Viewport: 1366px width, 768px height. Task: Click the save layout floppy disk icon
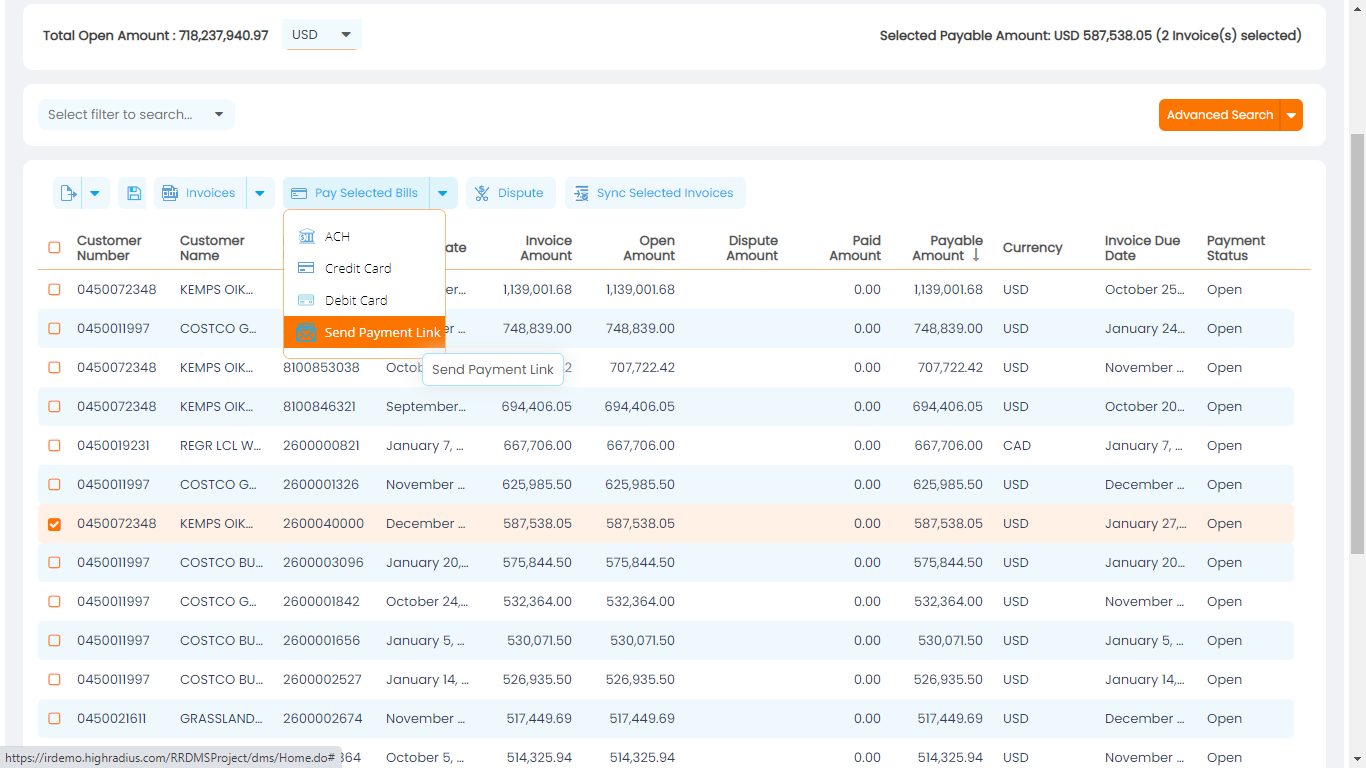[x=133, y=192]
